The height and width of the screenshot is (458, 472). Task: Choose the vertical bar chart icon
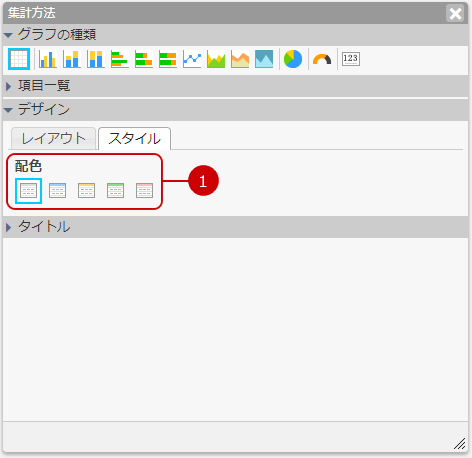coord(48,59)
